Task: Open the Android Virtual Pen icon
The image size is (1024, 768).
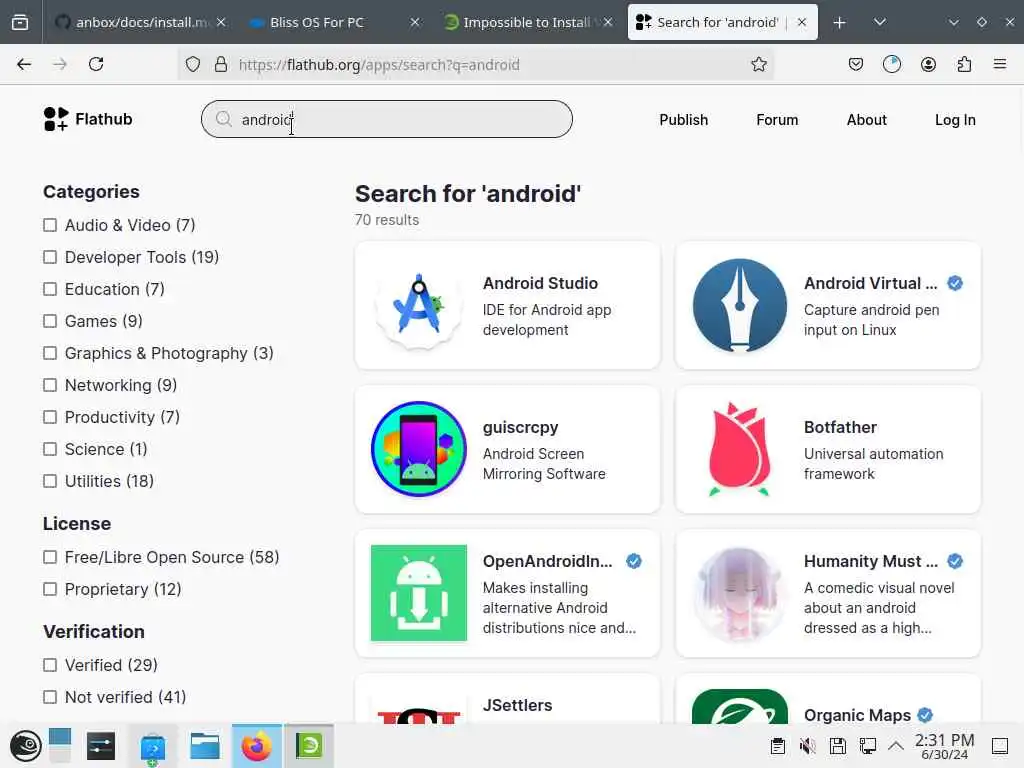Action: [740, 305]
